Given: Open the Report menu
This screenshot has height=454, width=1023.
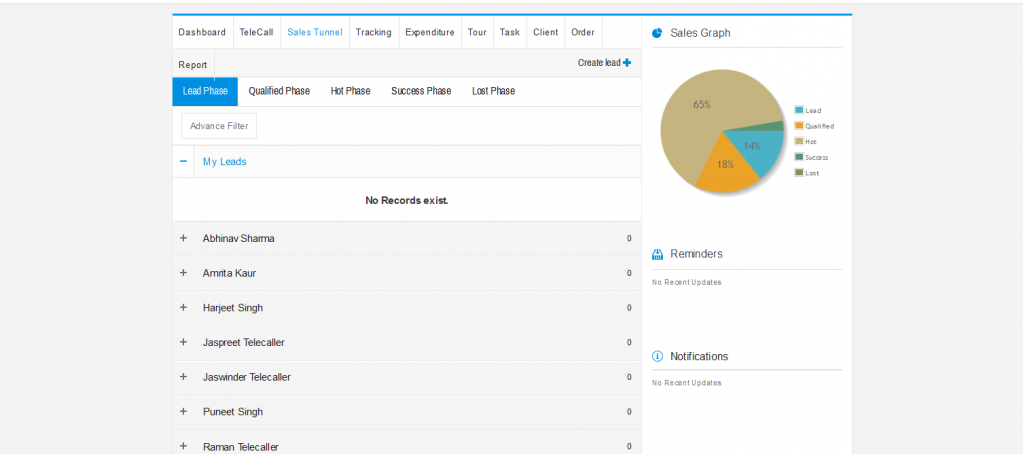Looking at the screenshot, I should [193, 65].
